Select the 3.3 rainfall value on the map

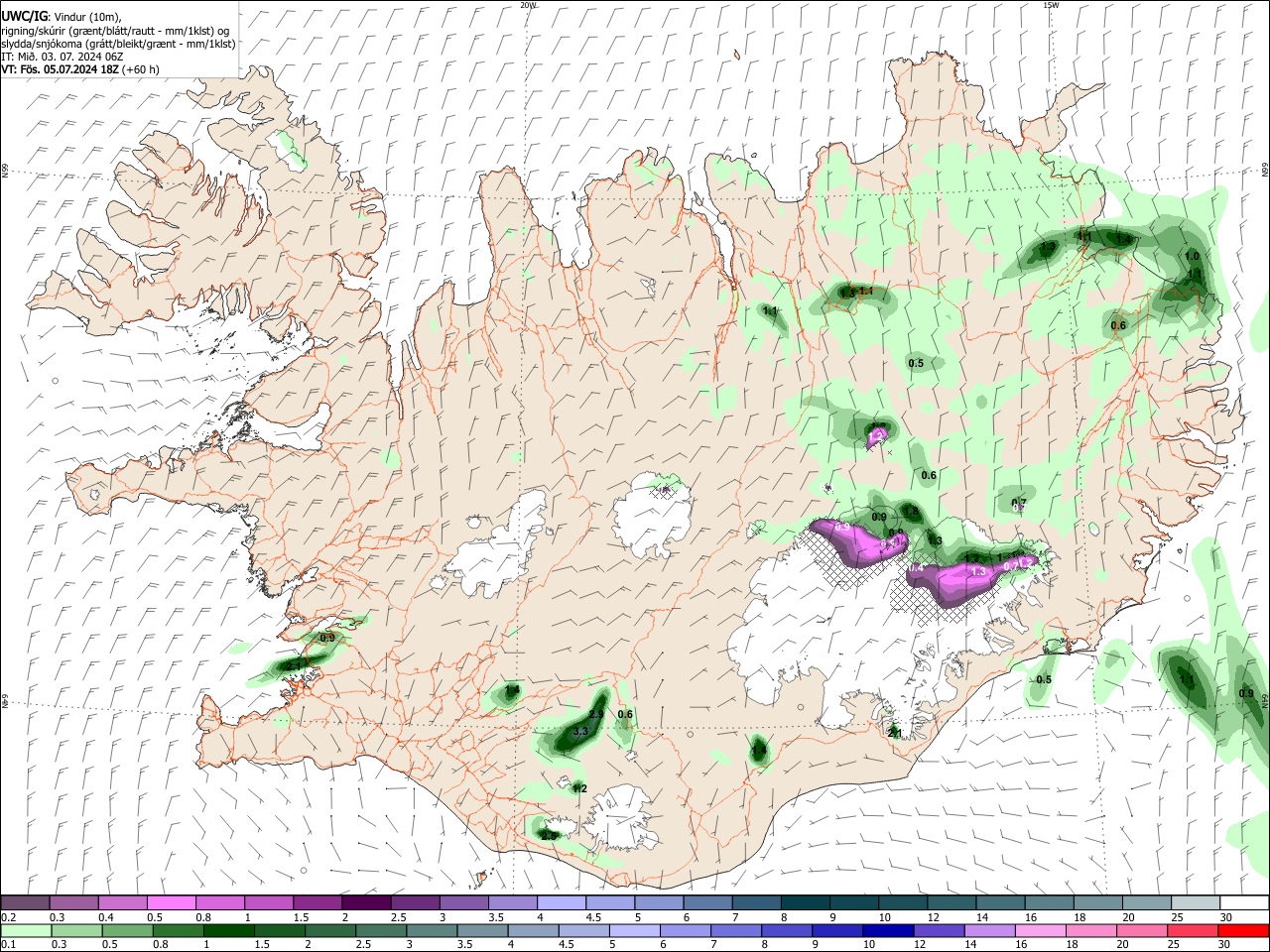[581, 732]
